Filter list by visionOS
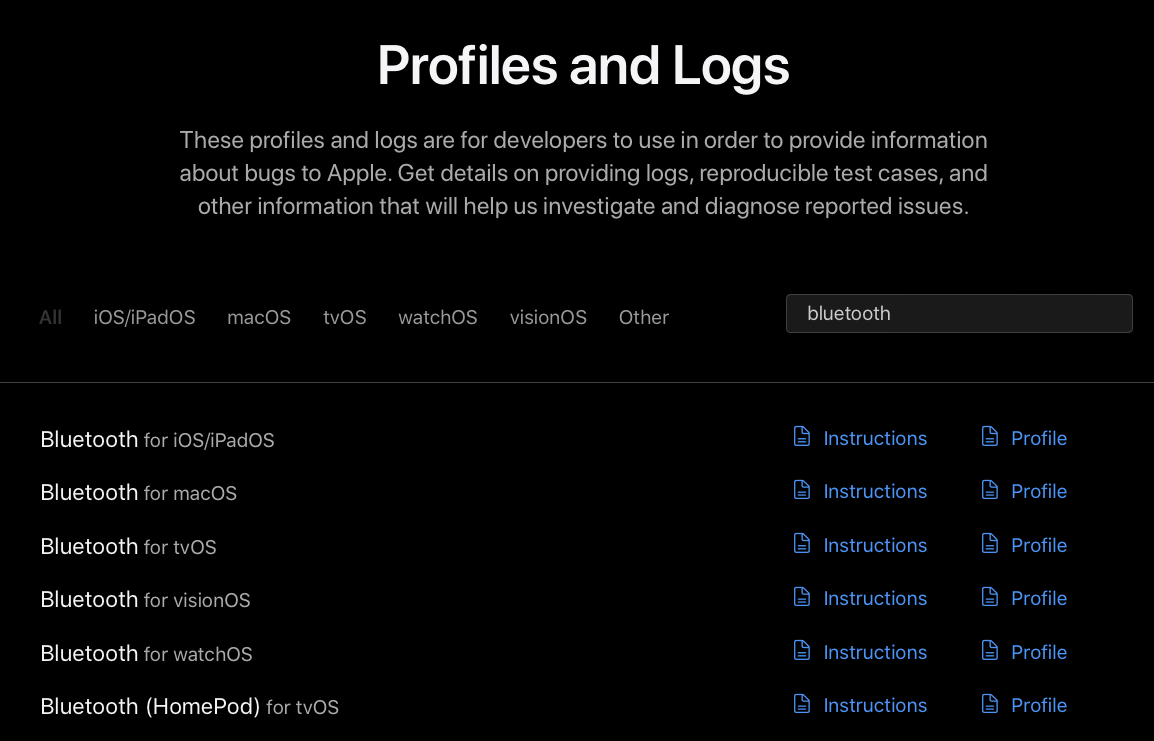 tap(548, 317)
